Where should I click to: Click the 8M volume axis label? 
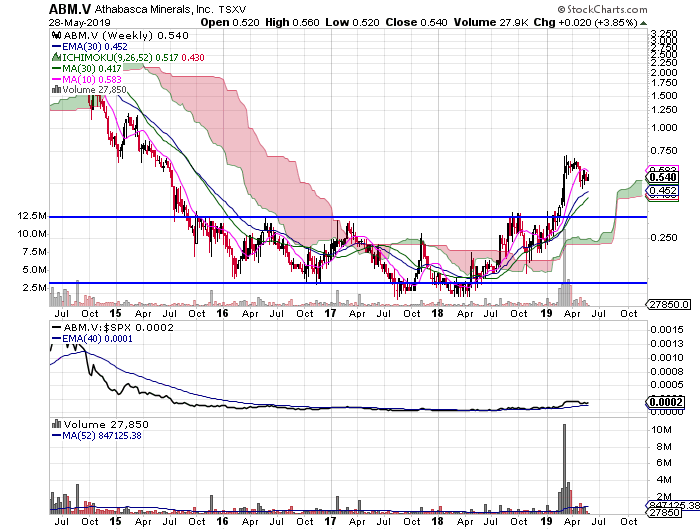664,447
